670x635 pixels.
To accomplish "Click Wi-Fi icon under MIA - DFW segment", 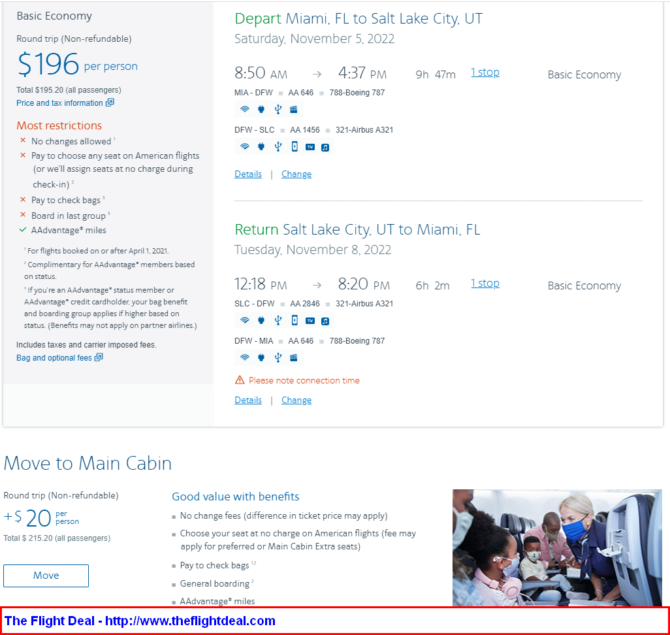I will coord(244,109).
